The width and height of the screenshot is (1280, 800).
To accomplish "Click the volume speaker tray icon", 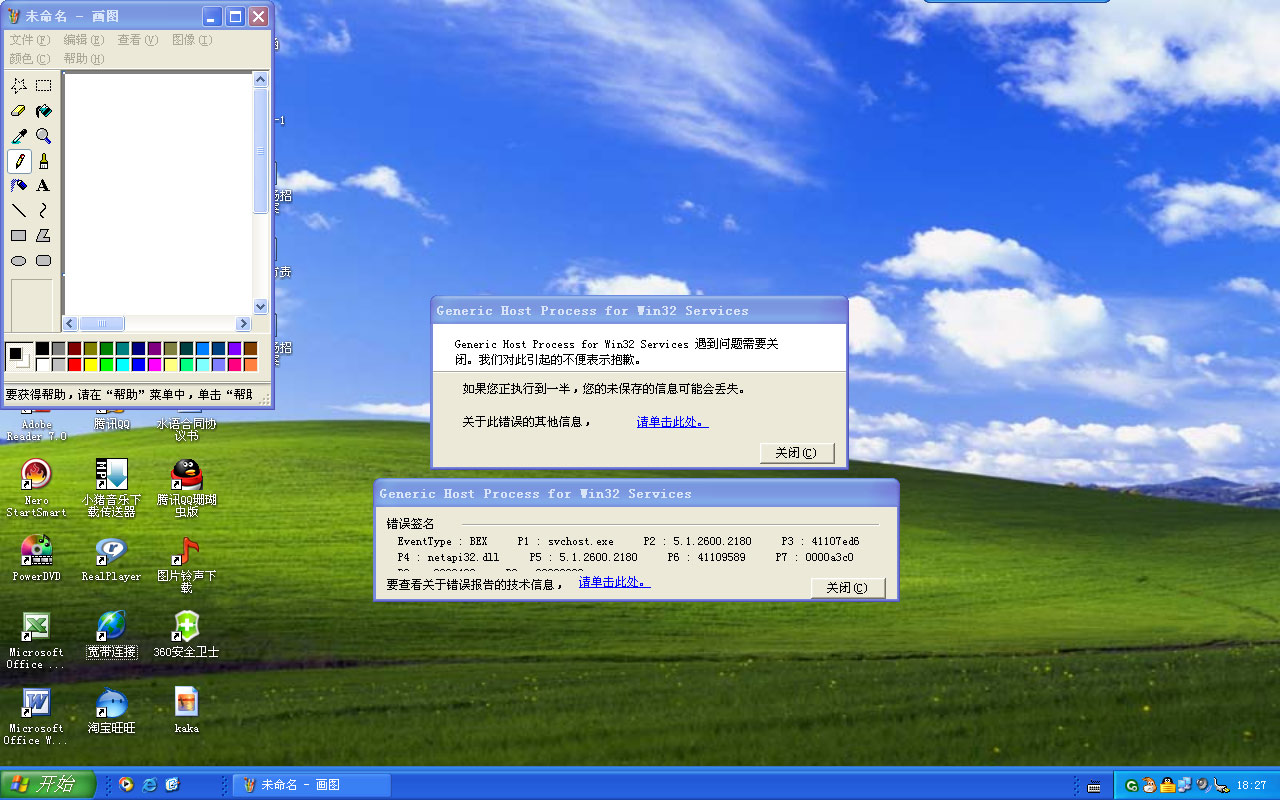I will [x=1203, y=786].
